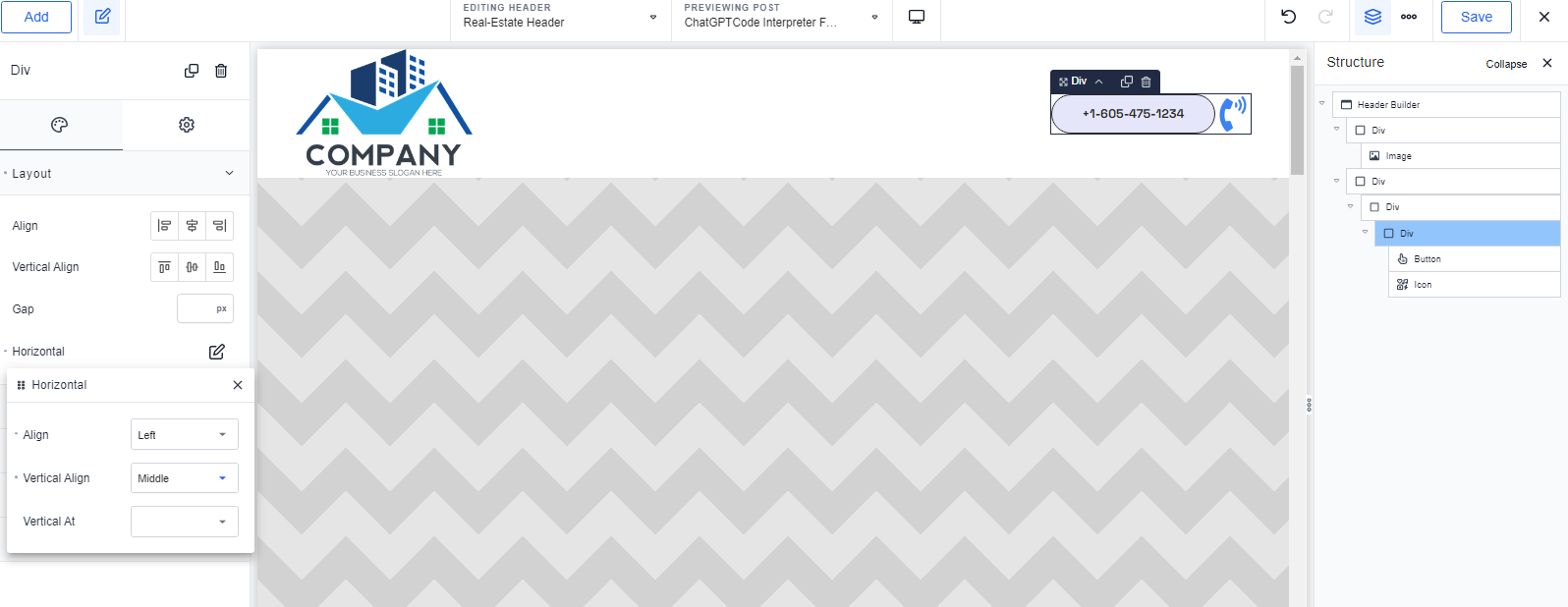Image resolution: width=1568 pixels, height=607 pixels.
Task: Delete the Div using the trash icon
Action: (x=221, y=71)
